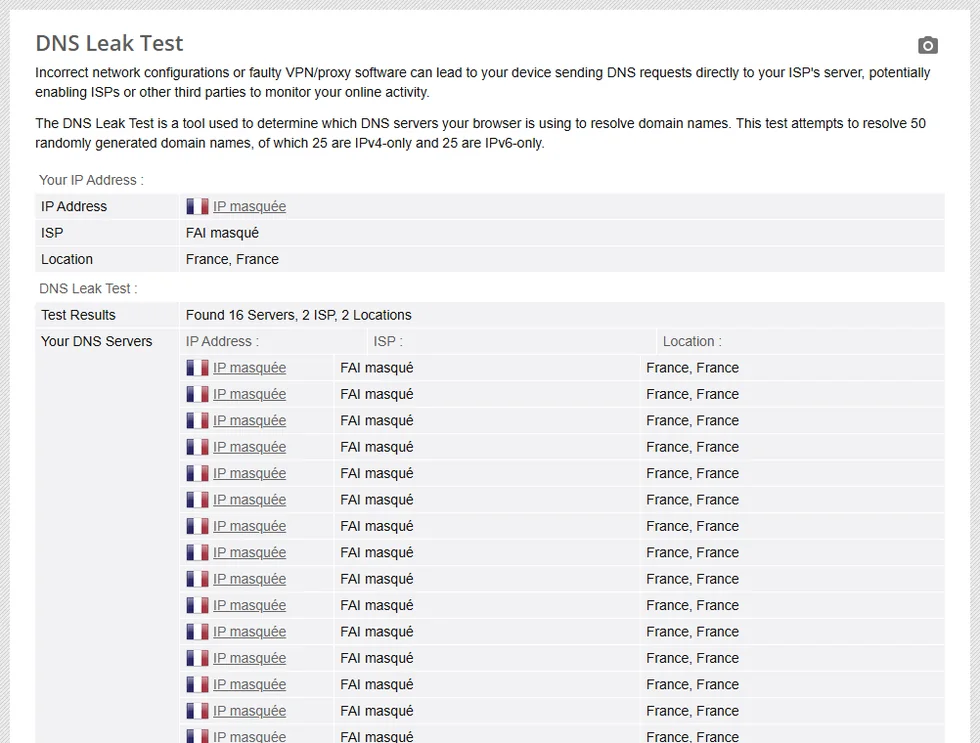Open the first DNS server's IP masquée link

point(249,367)
